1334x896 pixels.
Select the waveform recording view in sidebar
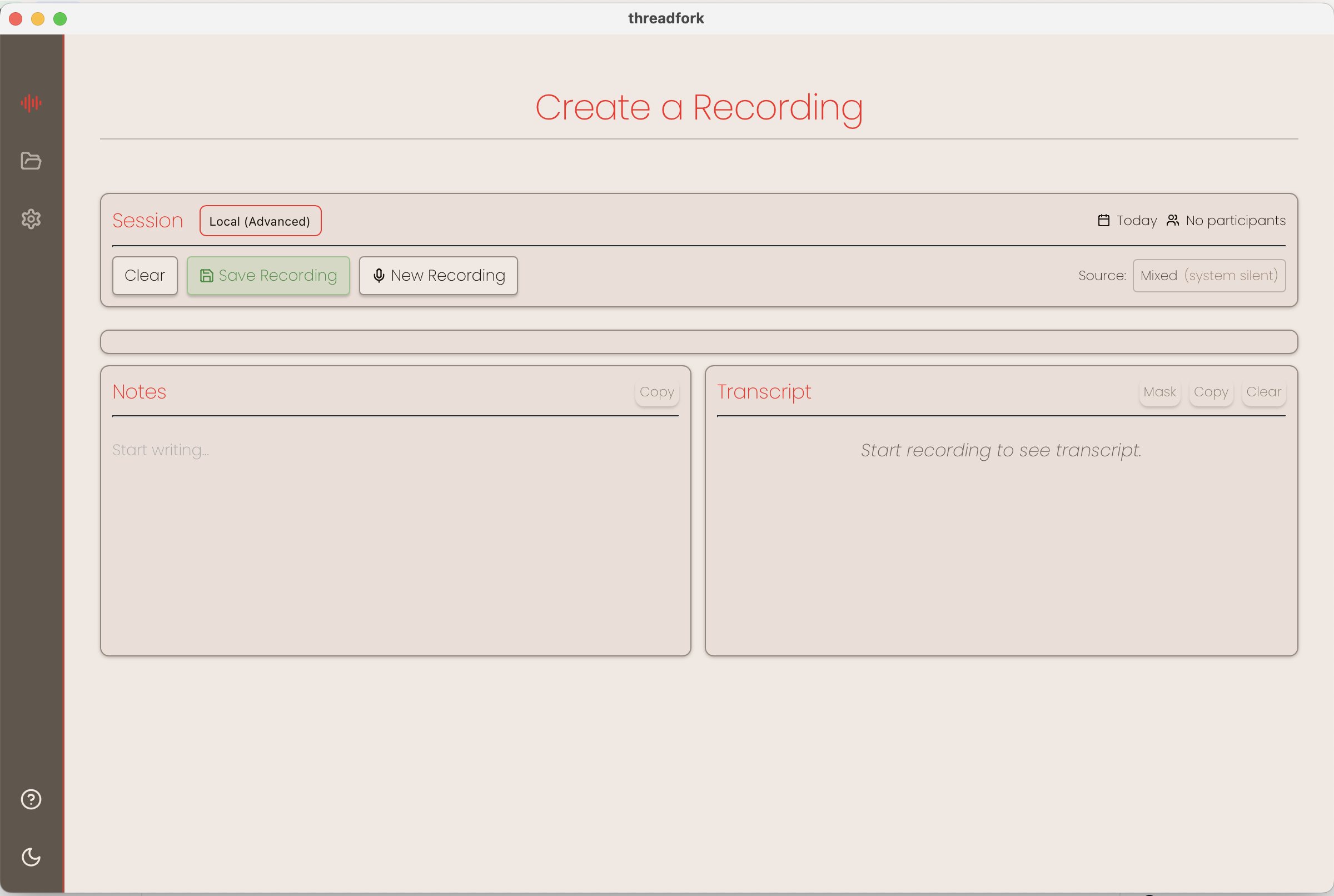coord(31,103)
